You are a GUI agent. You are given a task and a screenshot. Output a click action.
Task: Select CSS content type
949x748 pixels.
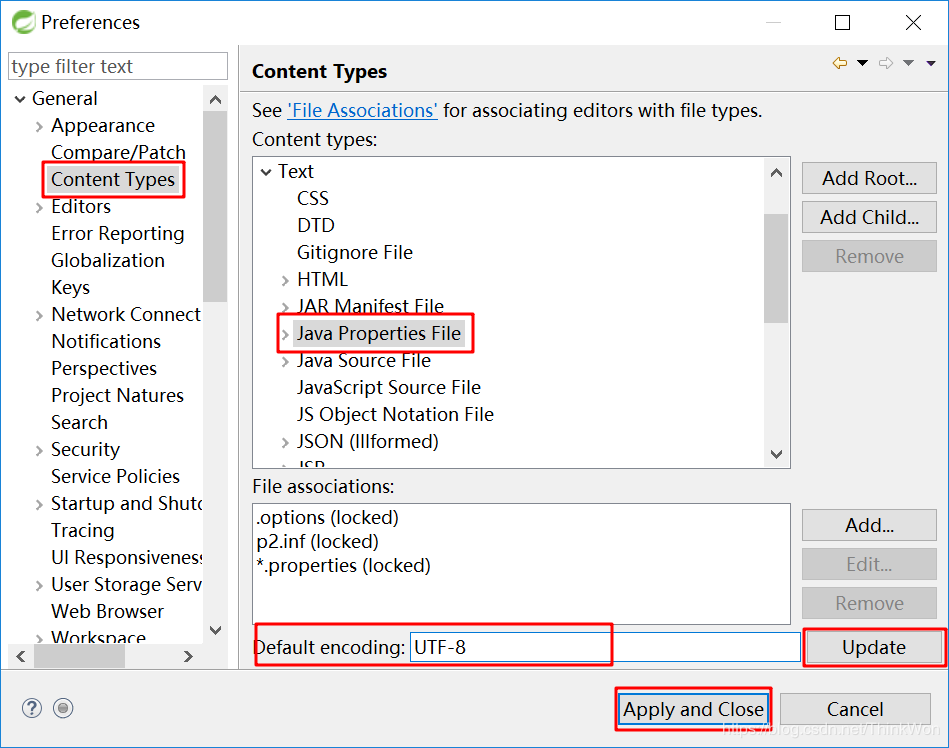pyautogui.click(x=313, y=198)
